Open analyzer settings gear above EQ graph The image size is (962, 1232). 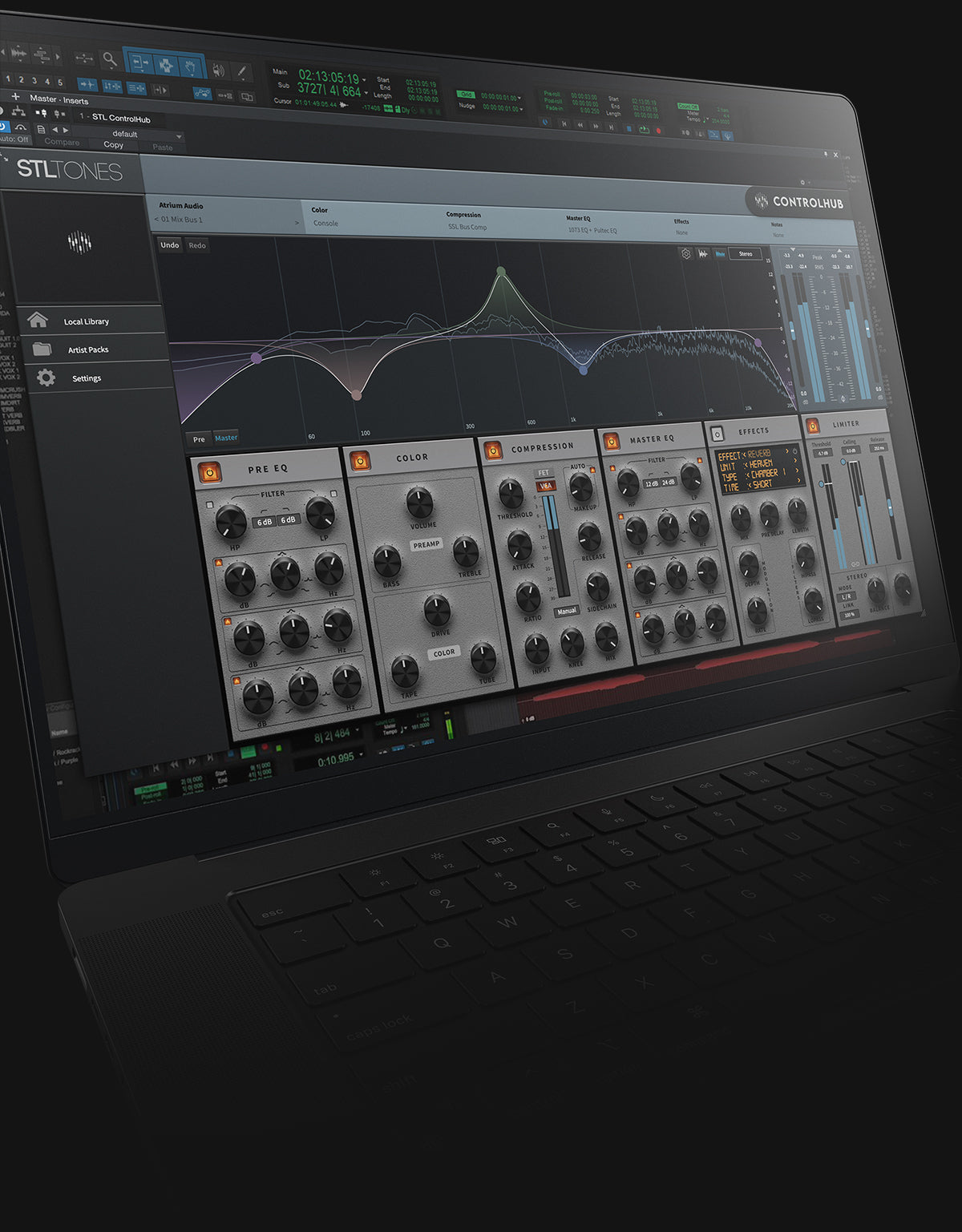[x=686, y=253]
